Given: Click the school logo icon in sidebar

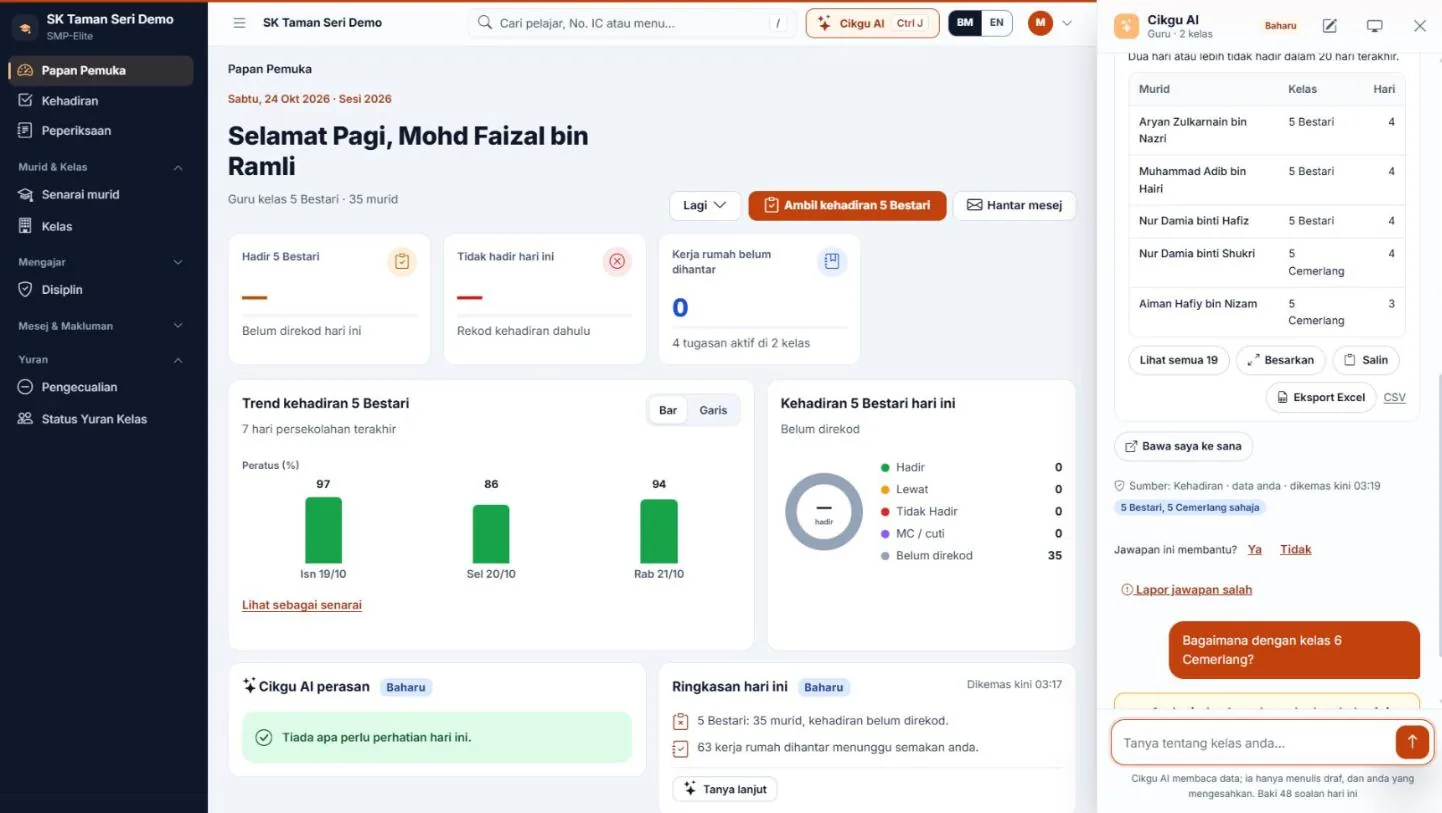Looking at the screenshot, I should pyautogui.click(x=25, y=26).
